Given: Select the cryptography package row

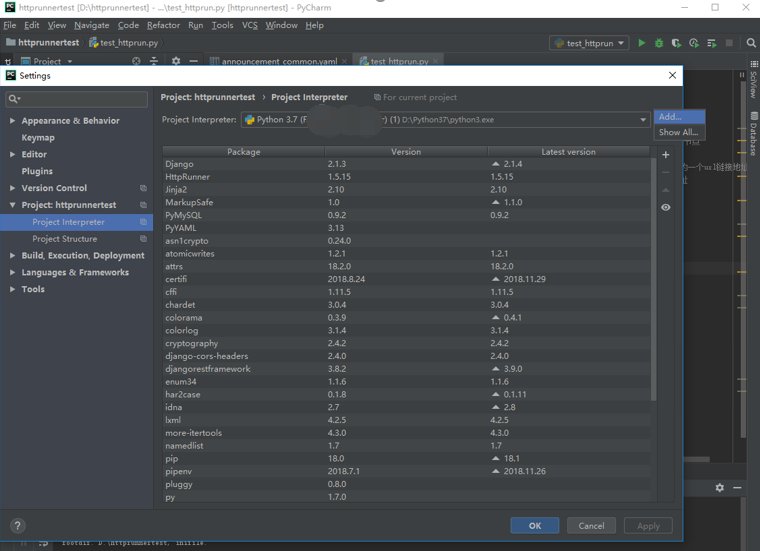Looking at the screenshot, I should (x=406, y=343).
